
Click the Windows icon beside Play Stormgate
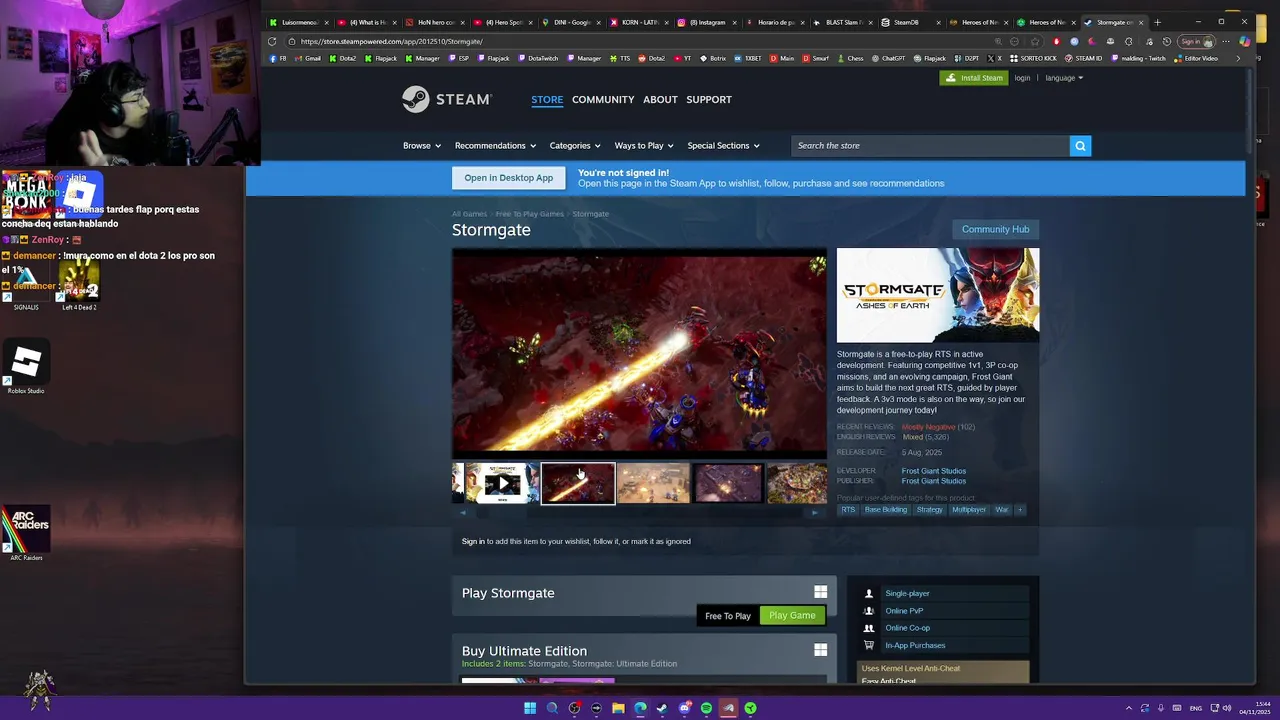pos(820,592)
